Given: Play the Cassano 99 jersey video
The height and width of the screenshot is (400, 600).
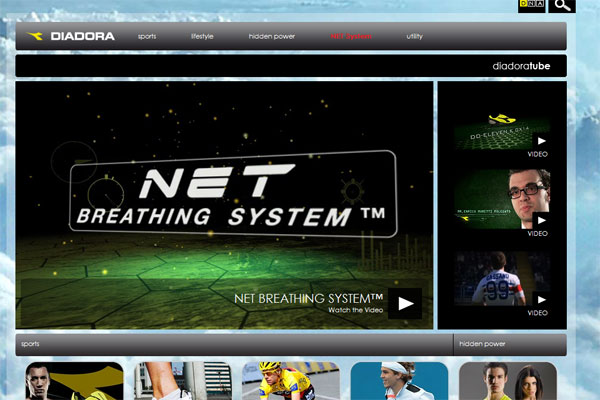Looking at the screenshot, I should [x=541, y=299].
